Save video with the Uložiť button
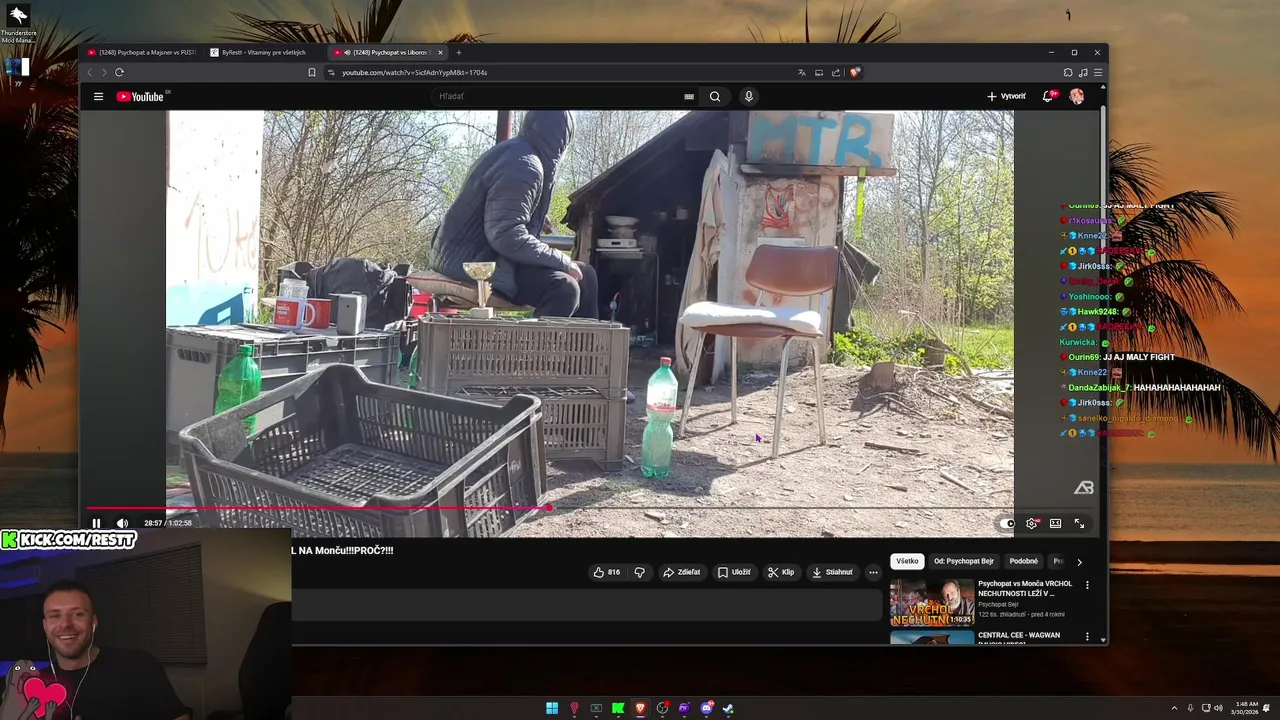1280x720 pixels. [x=734, y=572]
